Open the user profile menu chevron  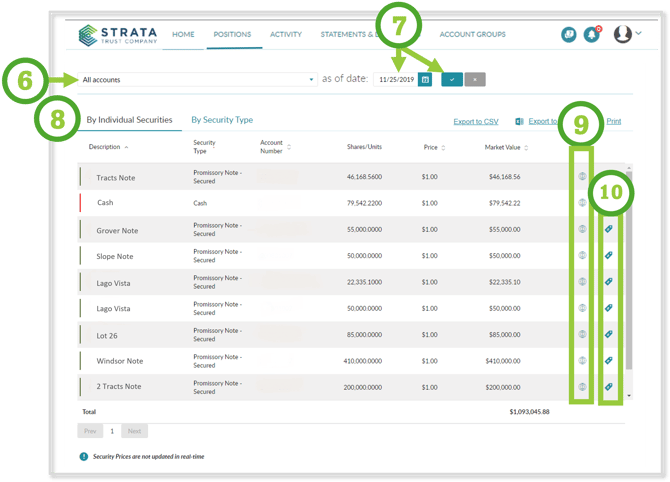click(x=638, y=34)
